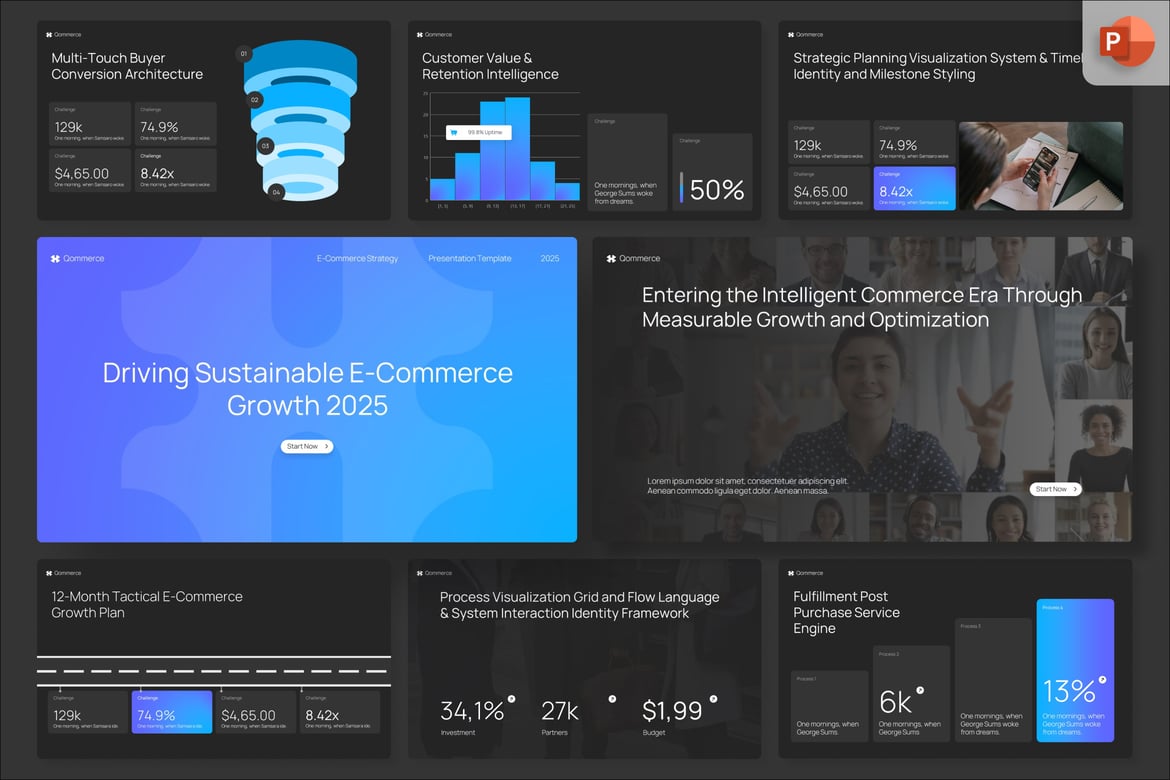Click the heading 'Entering the Intelligent Commerce Era Through'
1170x780 pixels.
point(862,295)
